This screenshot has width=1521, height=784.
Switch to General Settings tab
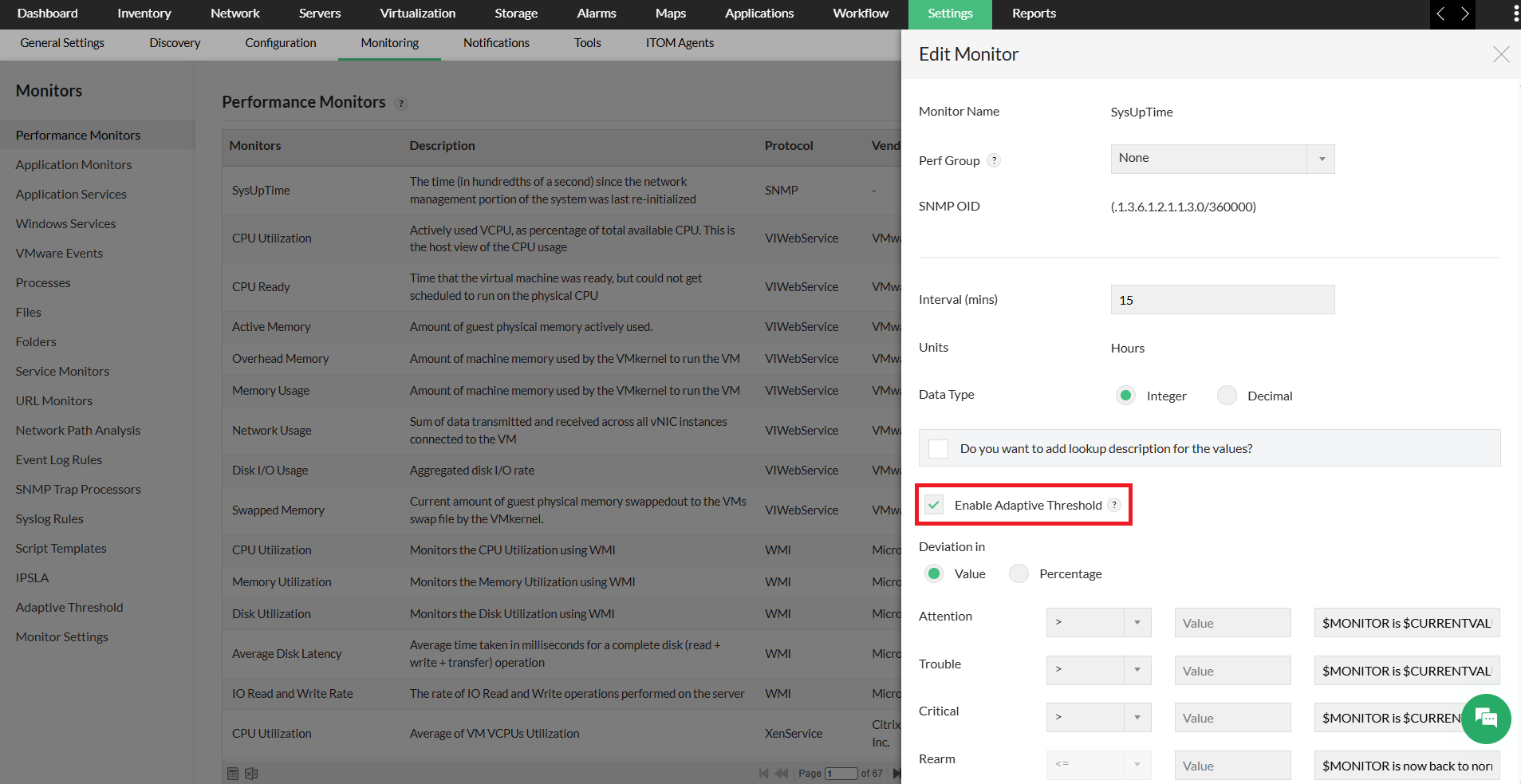click(x=62, y=43)
